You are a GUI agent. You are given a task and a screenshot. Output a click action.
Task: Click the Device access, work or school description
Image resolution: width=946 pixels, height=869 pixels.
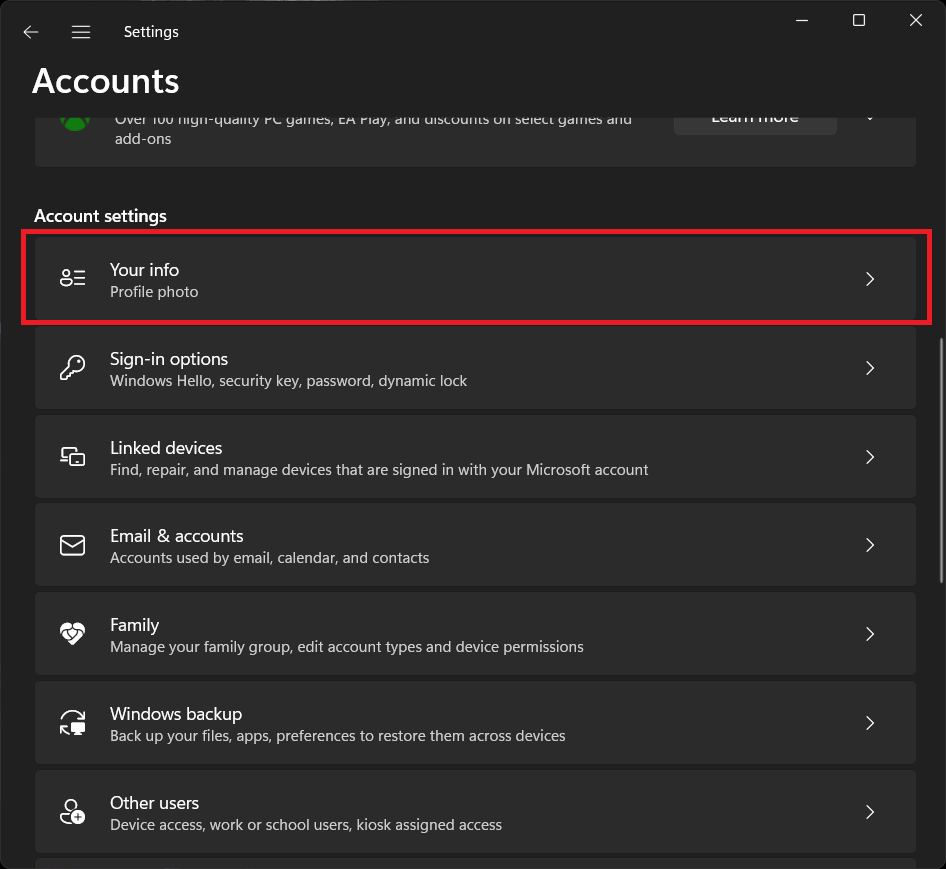[x=306, y=825]
